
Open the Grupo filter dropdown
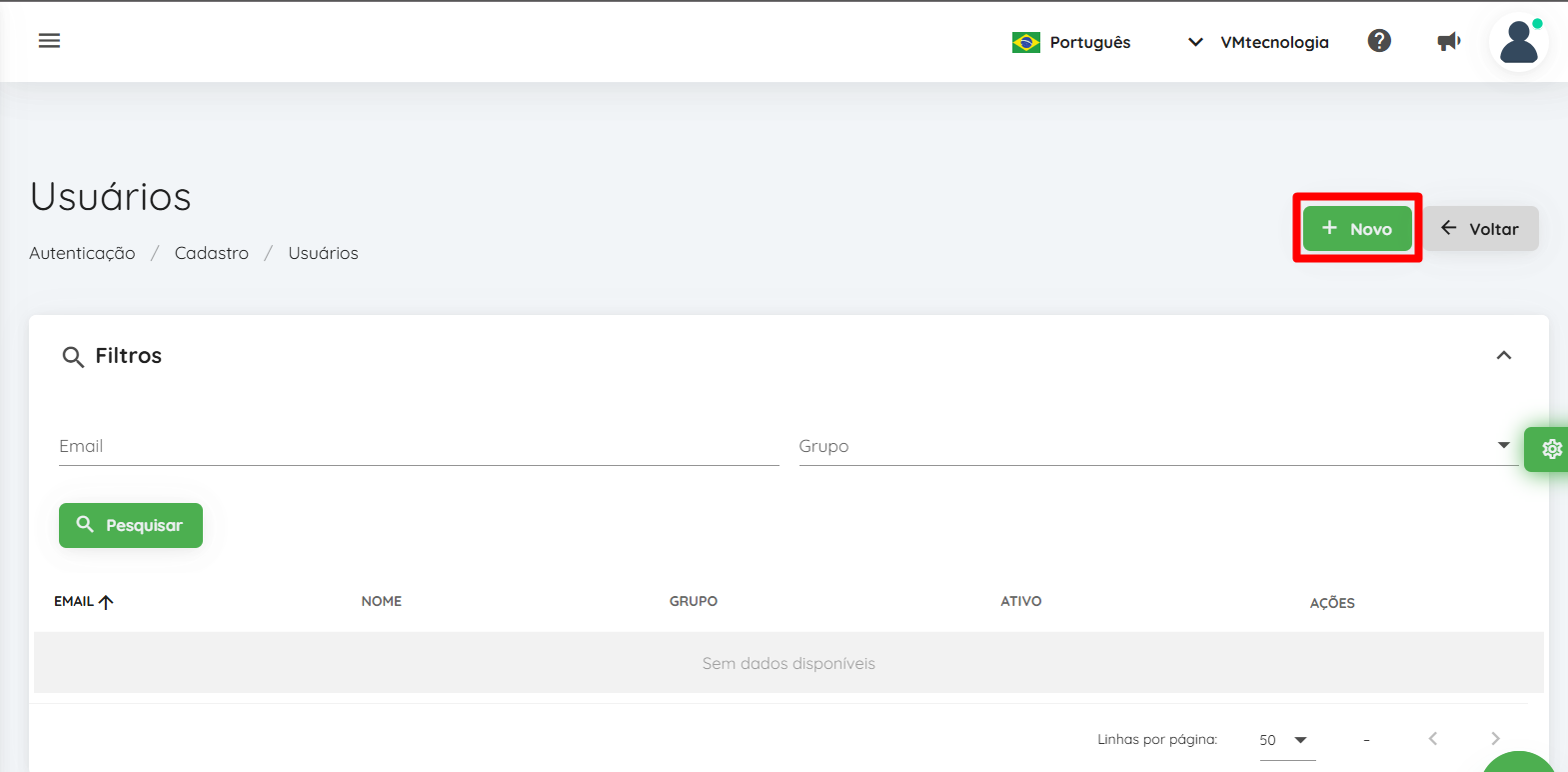1158,446
